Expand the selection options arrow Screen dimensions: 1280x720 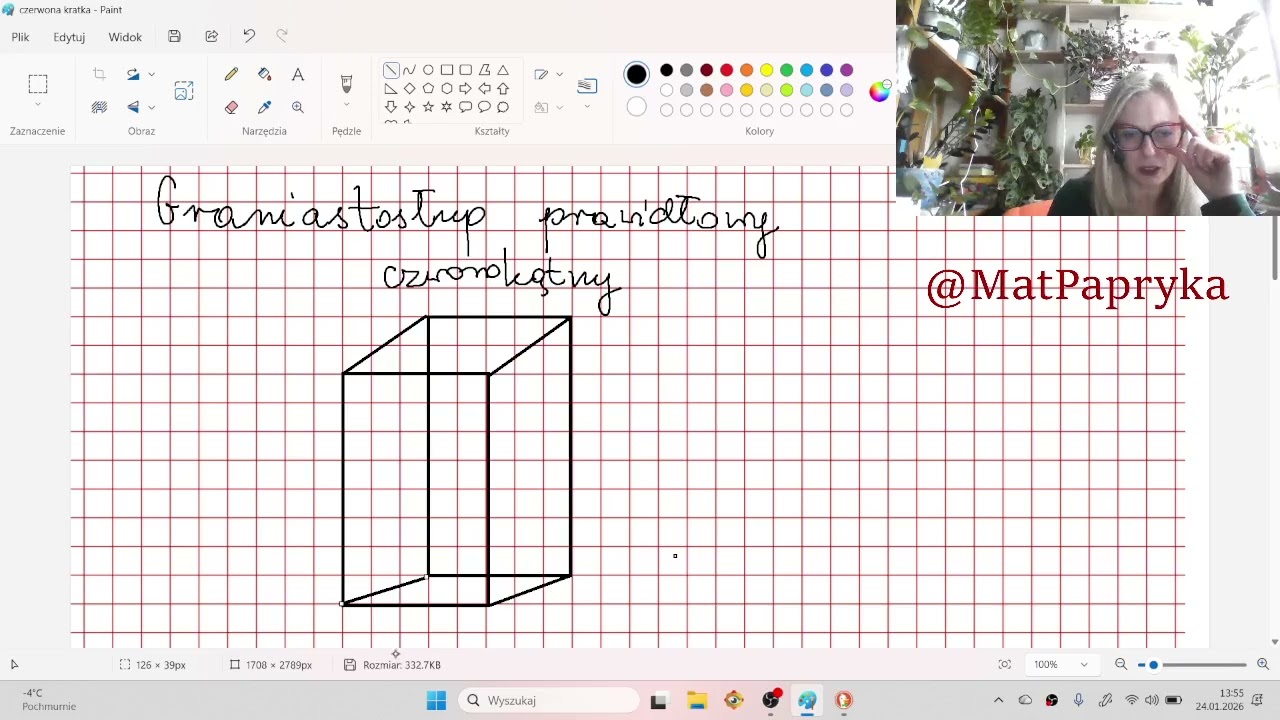tap(38, 106)
